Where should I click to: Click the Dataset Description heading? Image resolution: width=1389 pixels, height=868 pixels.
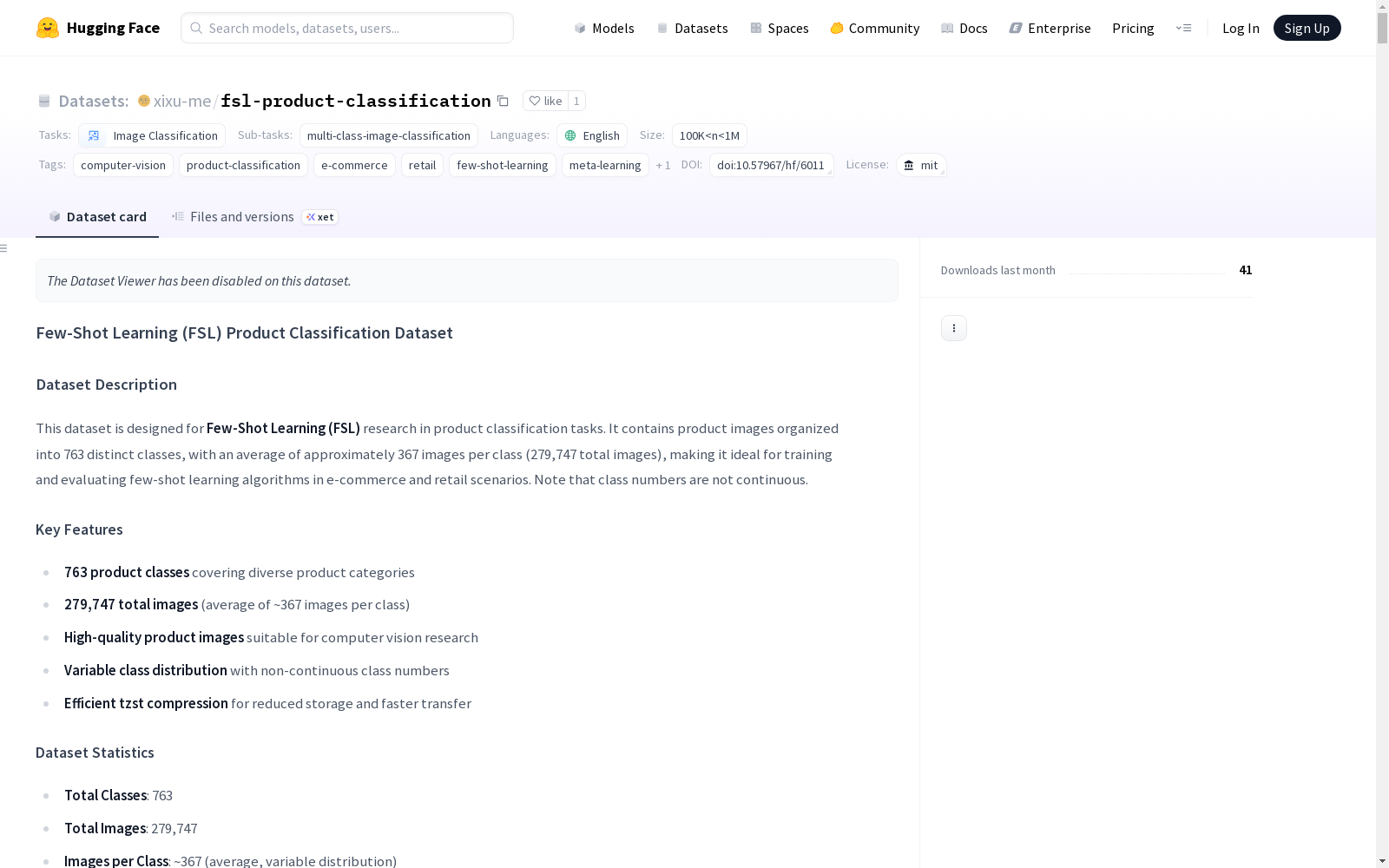[x=107, y=385]
